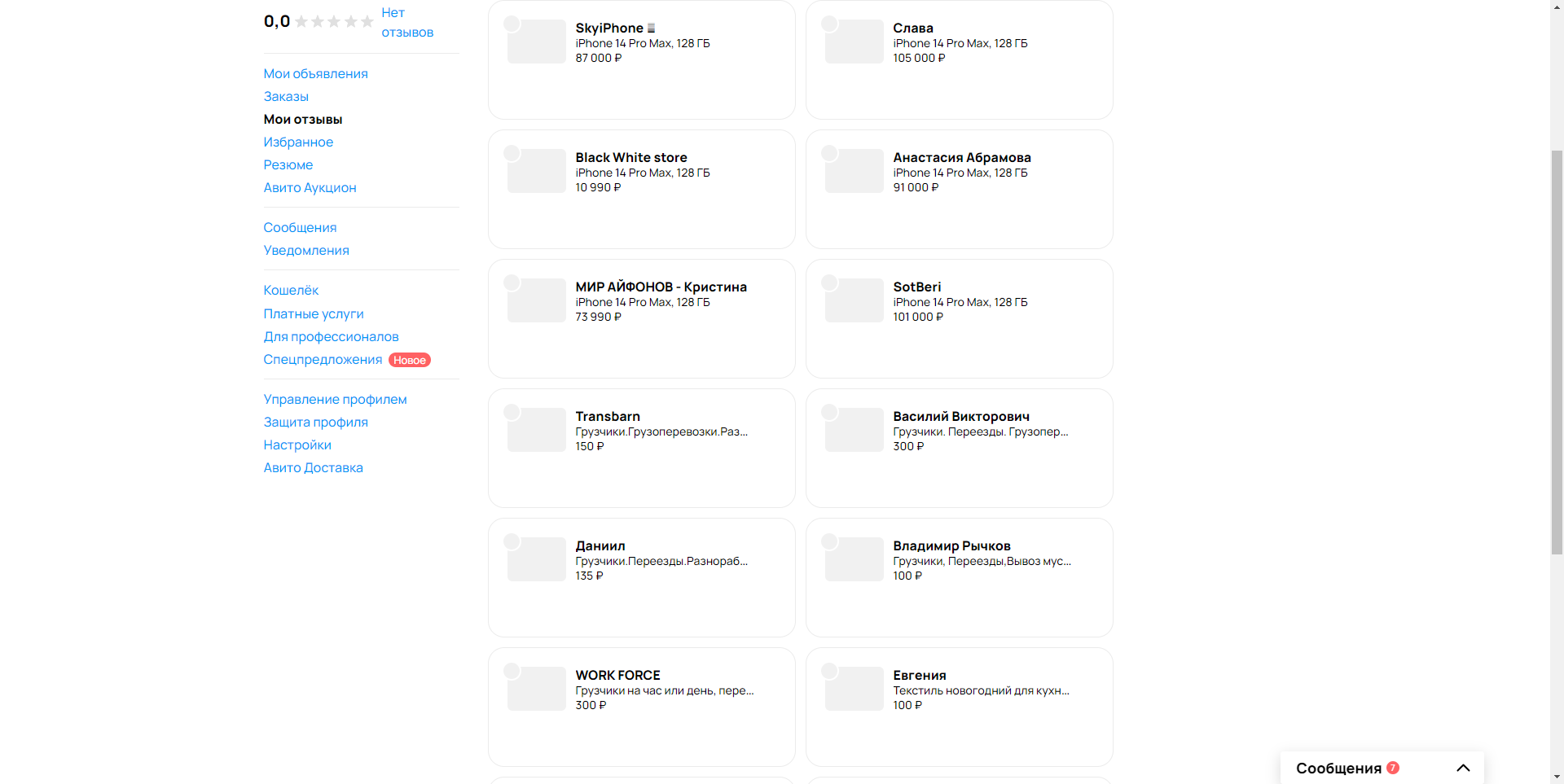The width and height of the screenshot is (1564, 784).
Task: Click the badge icon next to SkyiPhone
Action: pyautogui.click(x=651, y=28)
